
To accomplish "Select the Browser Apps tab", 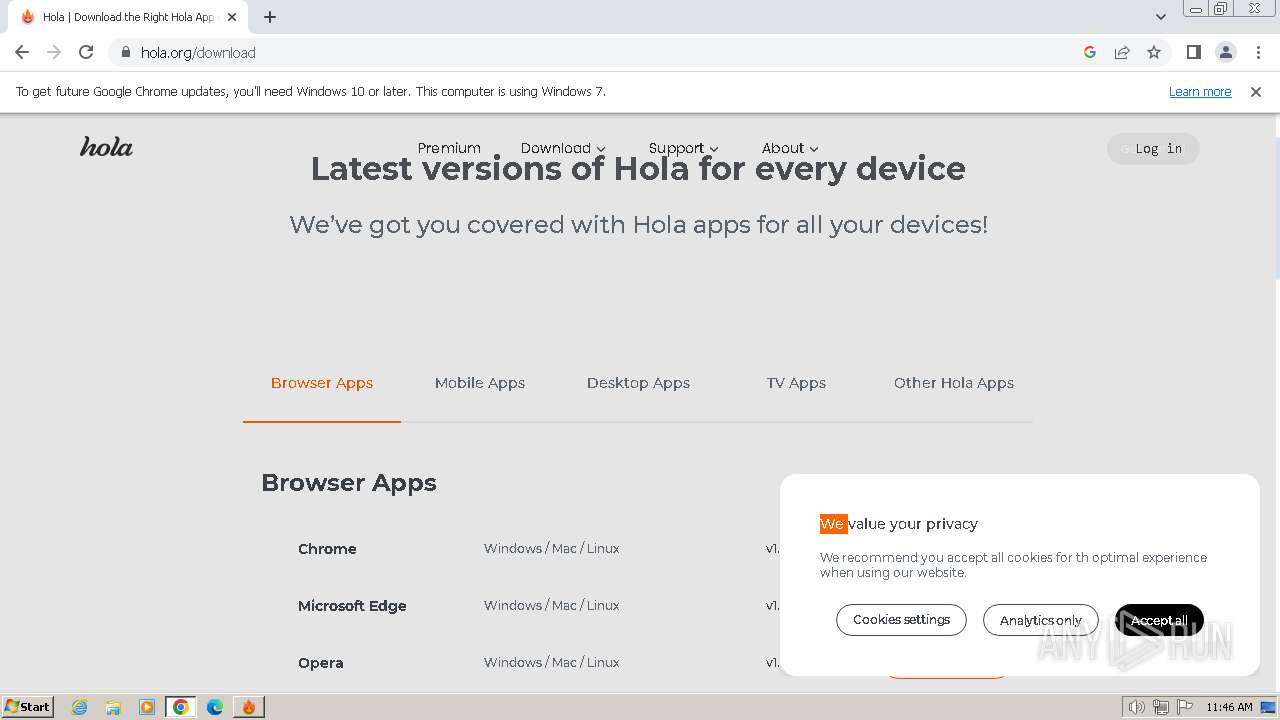I will pyautogui.click(x=322, y=383).
